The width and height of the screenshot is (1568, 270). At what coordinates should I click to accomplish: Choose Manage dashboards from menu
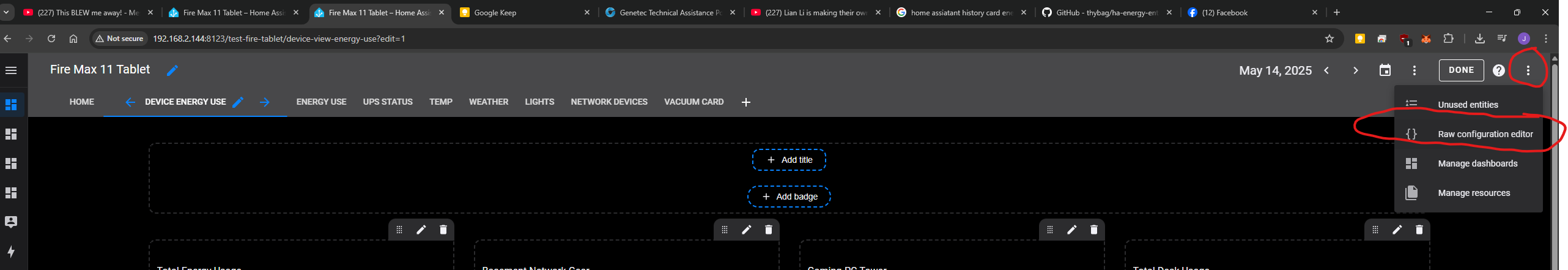[x=1477, y=163]
